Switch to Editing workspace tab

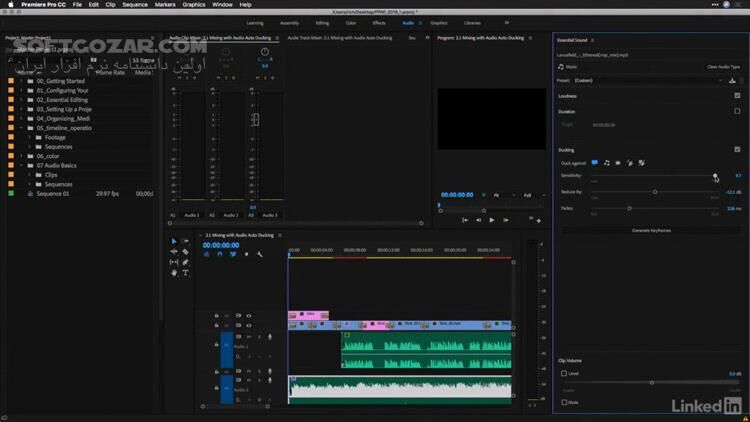pyautogui.click(x=322, y=23)
